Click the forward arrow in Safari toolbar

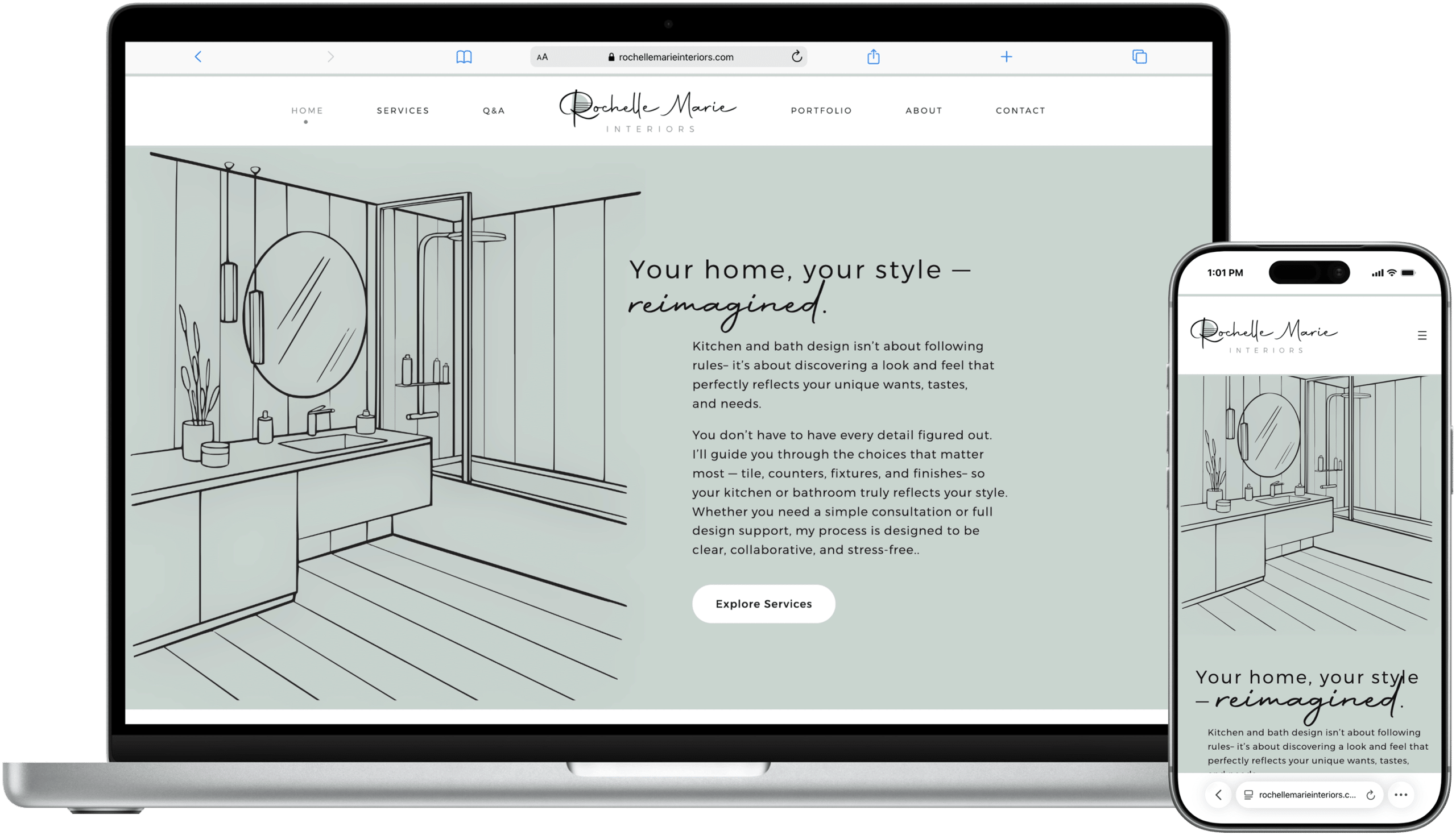point(330,56)
